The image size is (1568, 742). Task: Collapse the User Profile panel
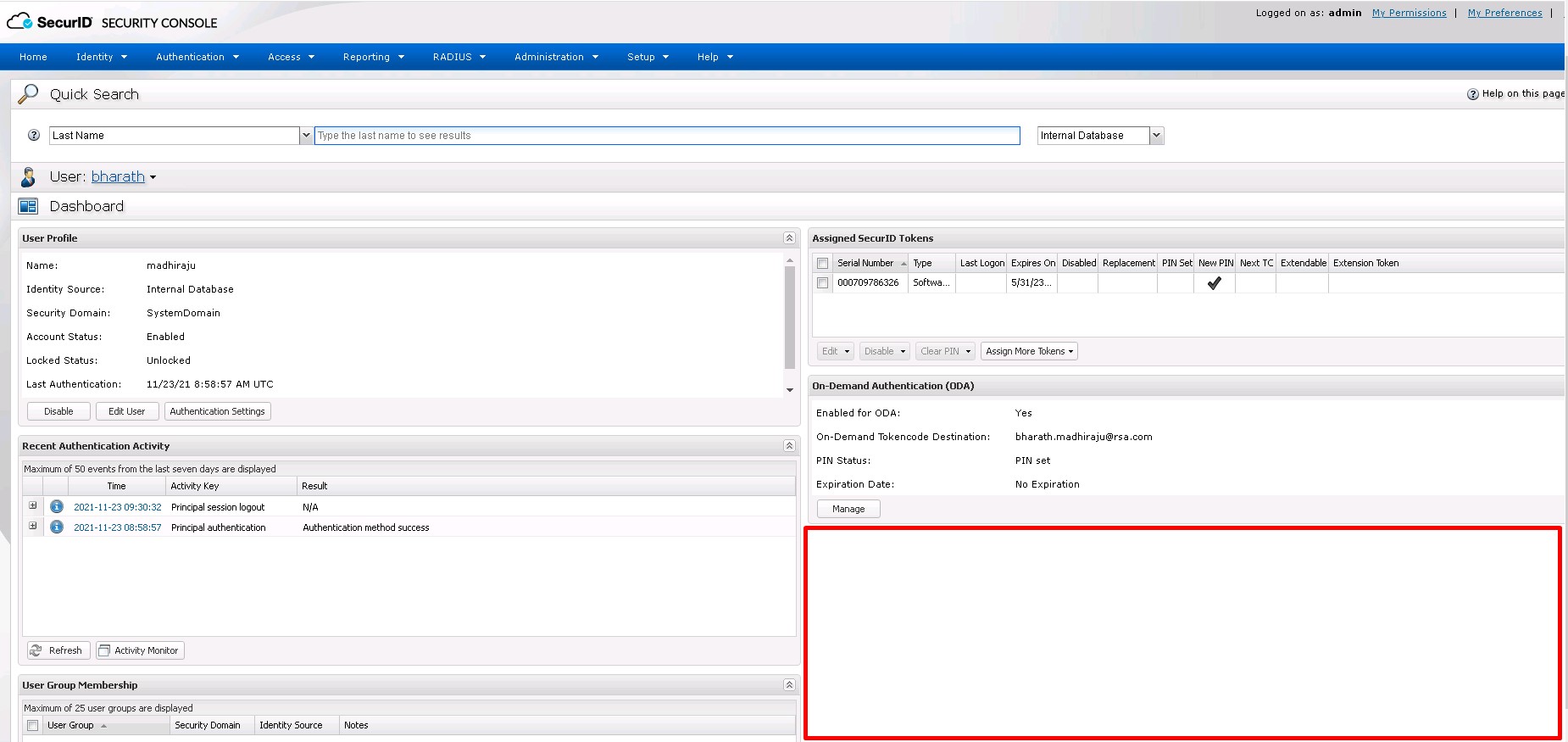point(789,238)
